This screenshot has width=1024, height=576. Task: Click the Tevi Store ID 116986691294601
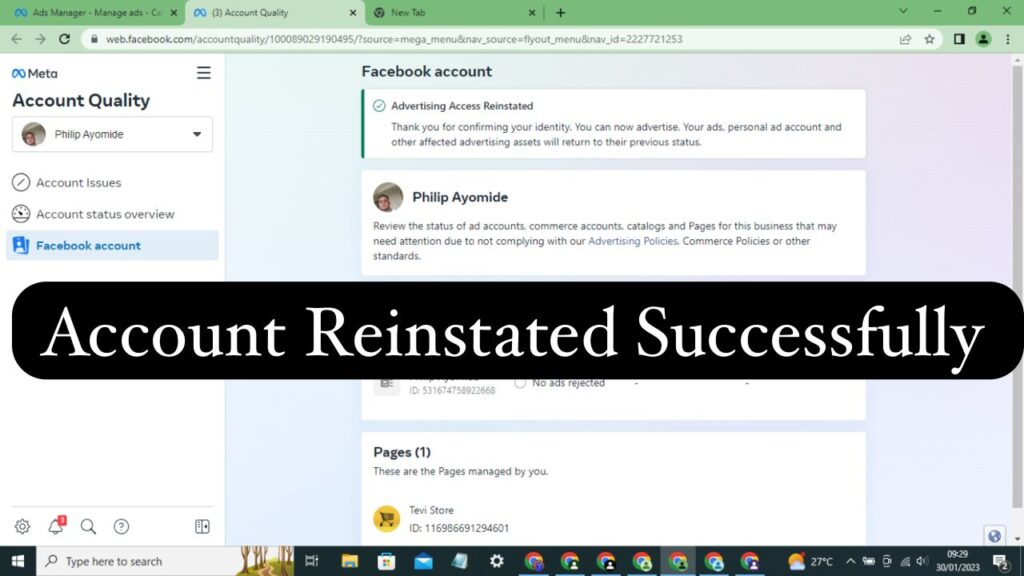tap(458, 528)
